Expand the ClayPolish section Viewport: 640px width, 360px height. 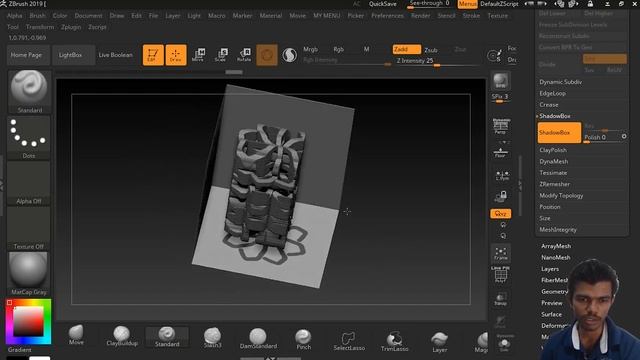(x=553, y=150)
